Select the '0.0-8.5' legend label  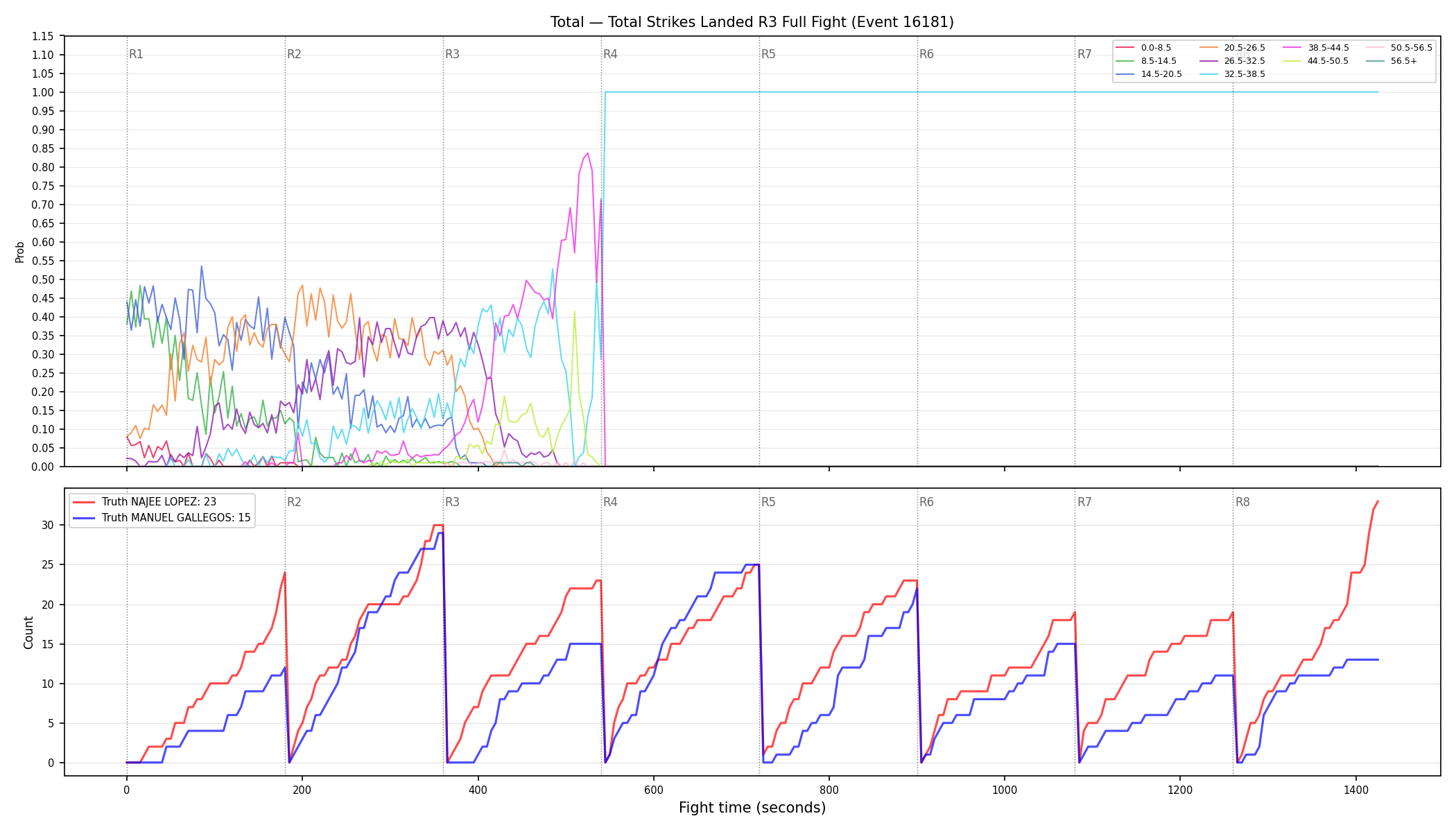[1156, 48]
